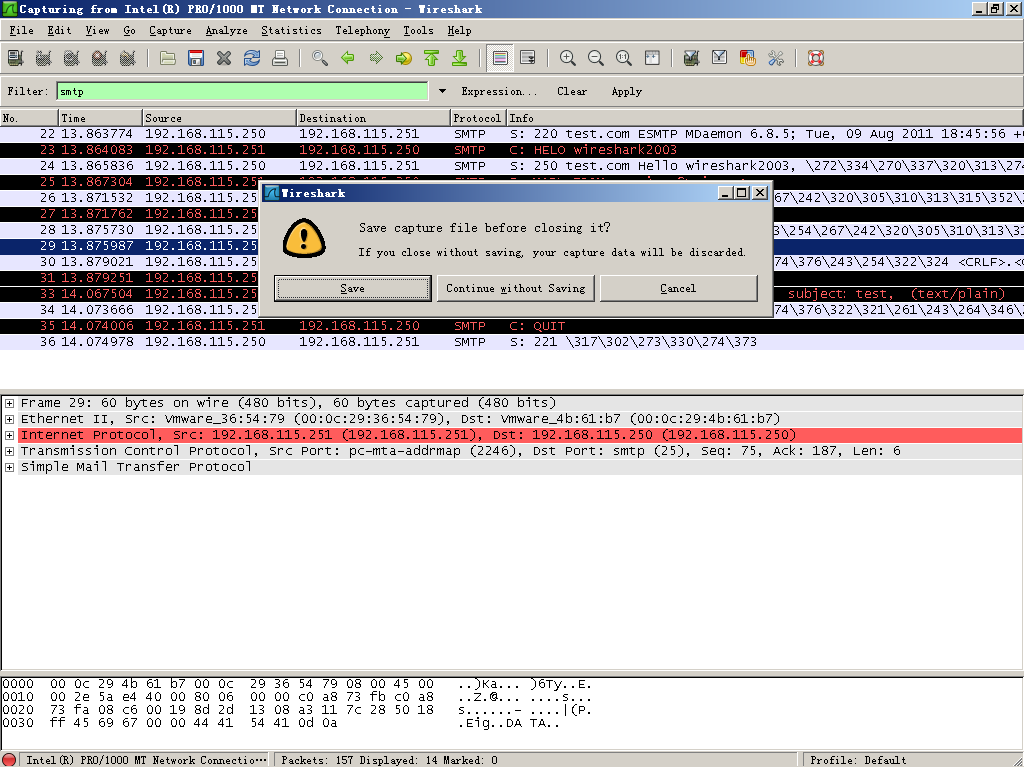Open the Capture menu
This screenshot has height=768, width=1024.
pyautogui.click(x=170, y=30)
